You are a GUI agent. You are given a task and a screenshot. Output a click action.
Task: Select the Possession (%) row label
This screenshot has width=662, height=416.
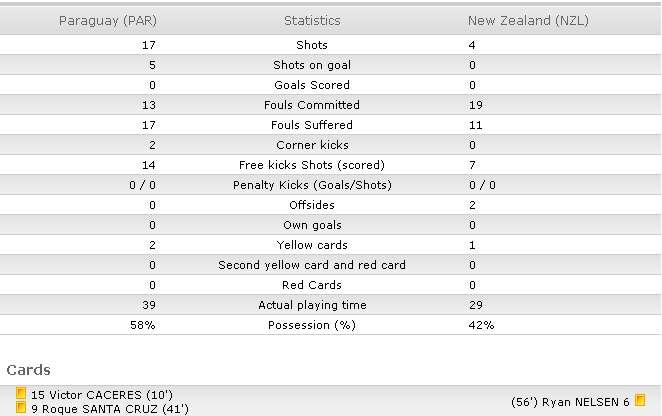pyautogui.click(x=312, y=325)
